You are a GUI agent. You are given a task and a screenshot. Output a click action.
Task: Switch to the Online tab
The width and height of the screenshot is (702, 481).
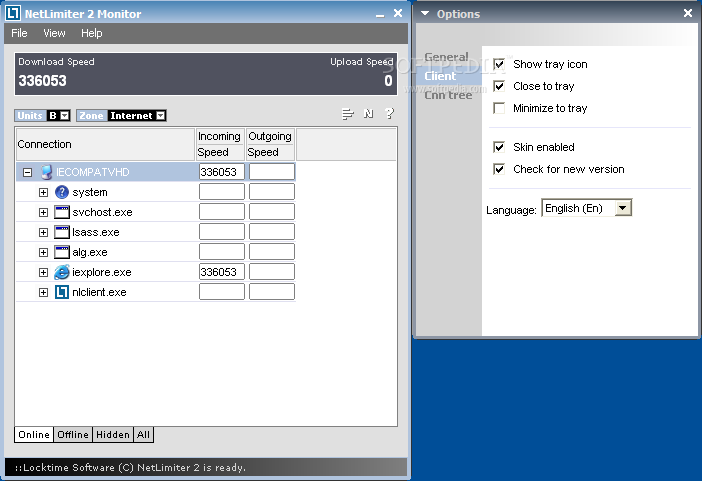pyautogui.click(x=34, y=434)
